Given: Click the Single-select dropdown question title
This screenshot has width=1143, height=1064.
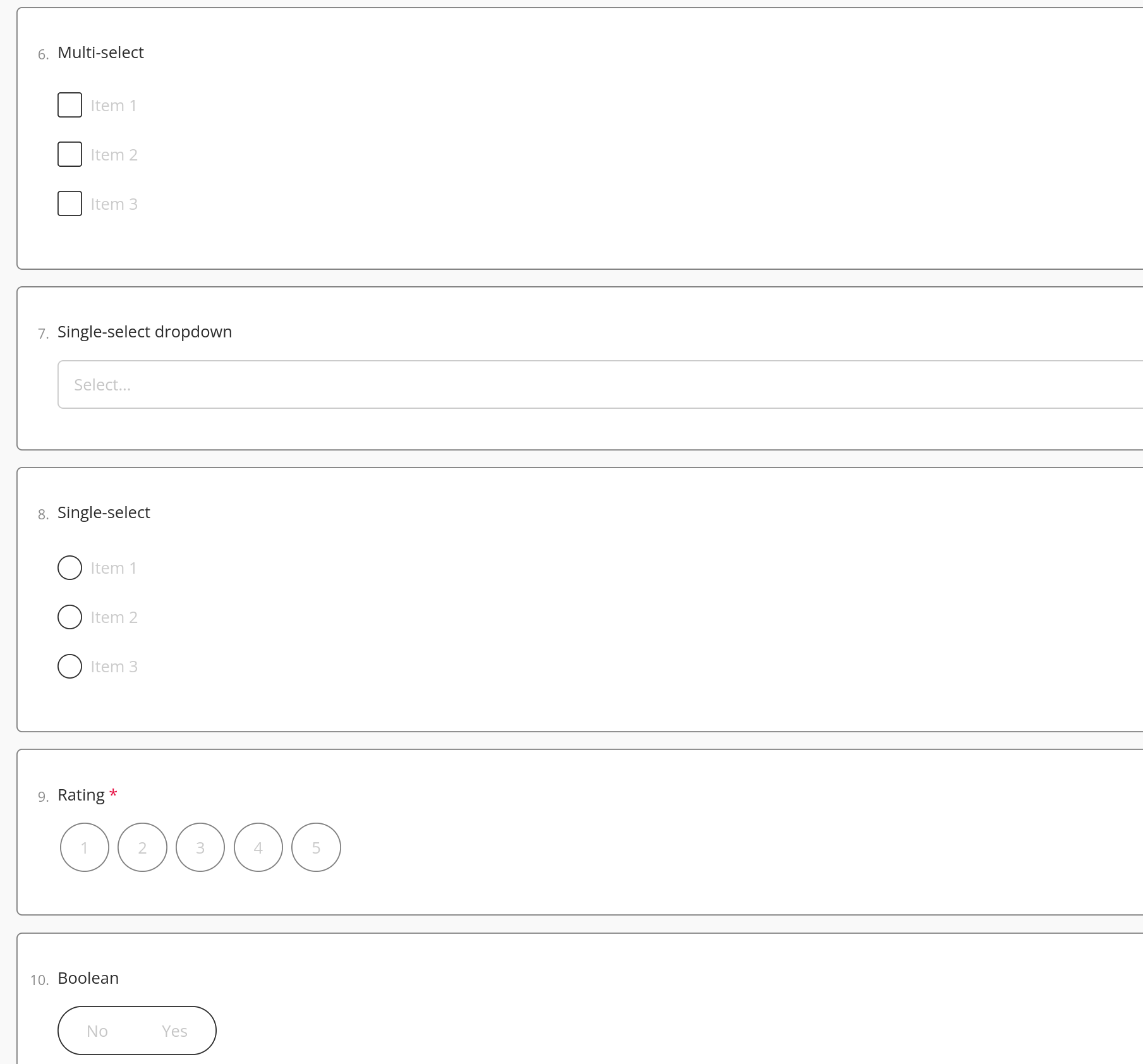Looking at the screenshot, I should [144, 331].
